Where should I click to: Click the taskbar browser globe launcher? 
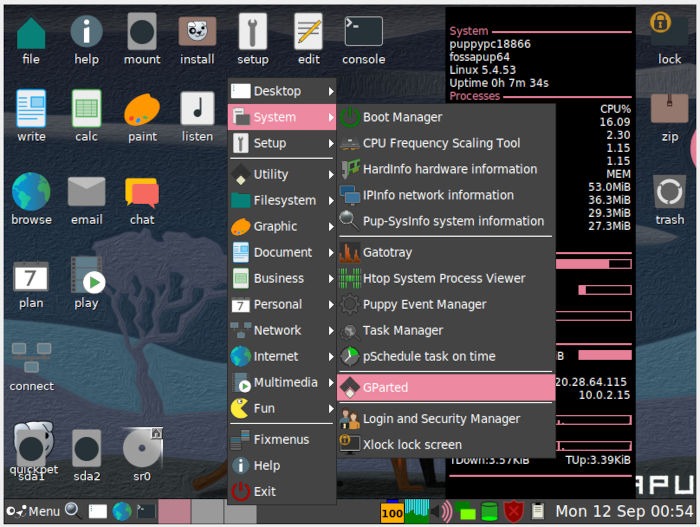pyautogui.click(x=121, y=512)
